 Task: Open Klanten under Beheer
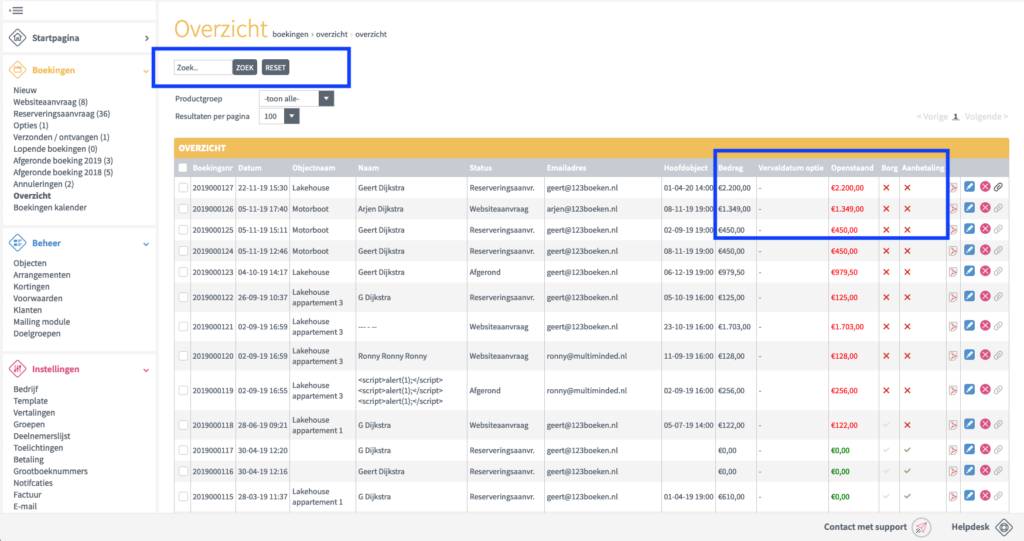click(x=27, y=310)
